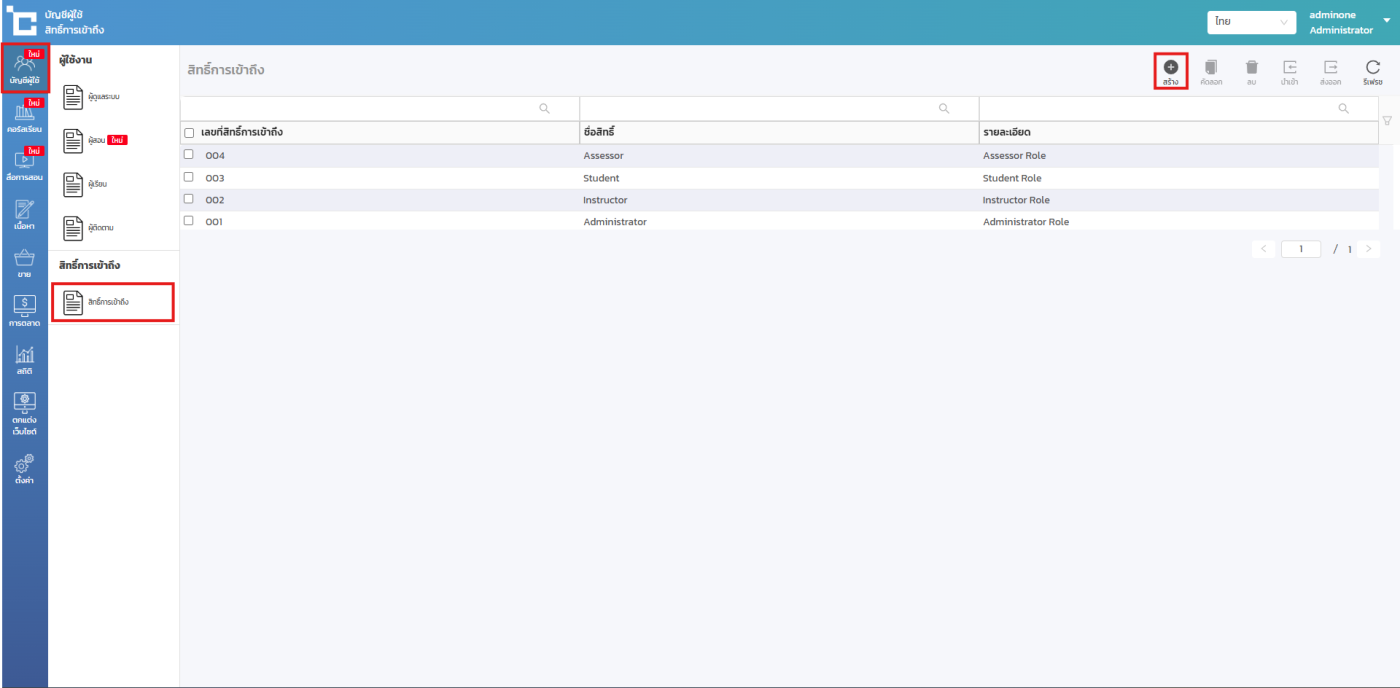This screenshot has width=1400, height=688.
Task: Toggle the select-all checkbox in table header
Action: click(x=189, y=133)
